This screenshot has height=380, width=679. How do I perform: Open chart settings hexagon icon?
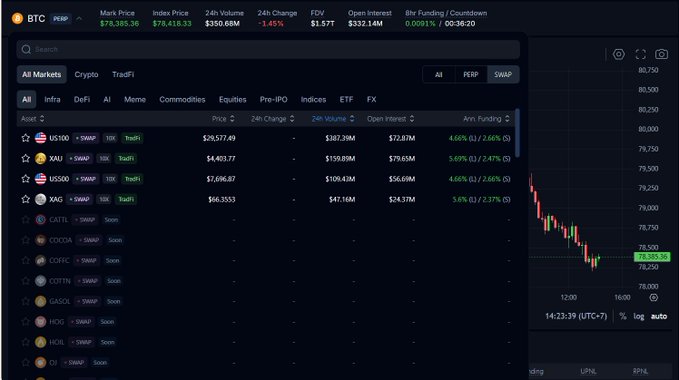(618, 54)
